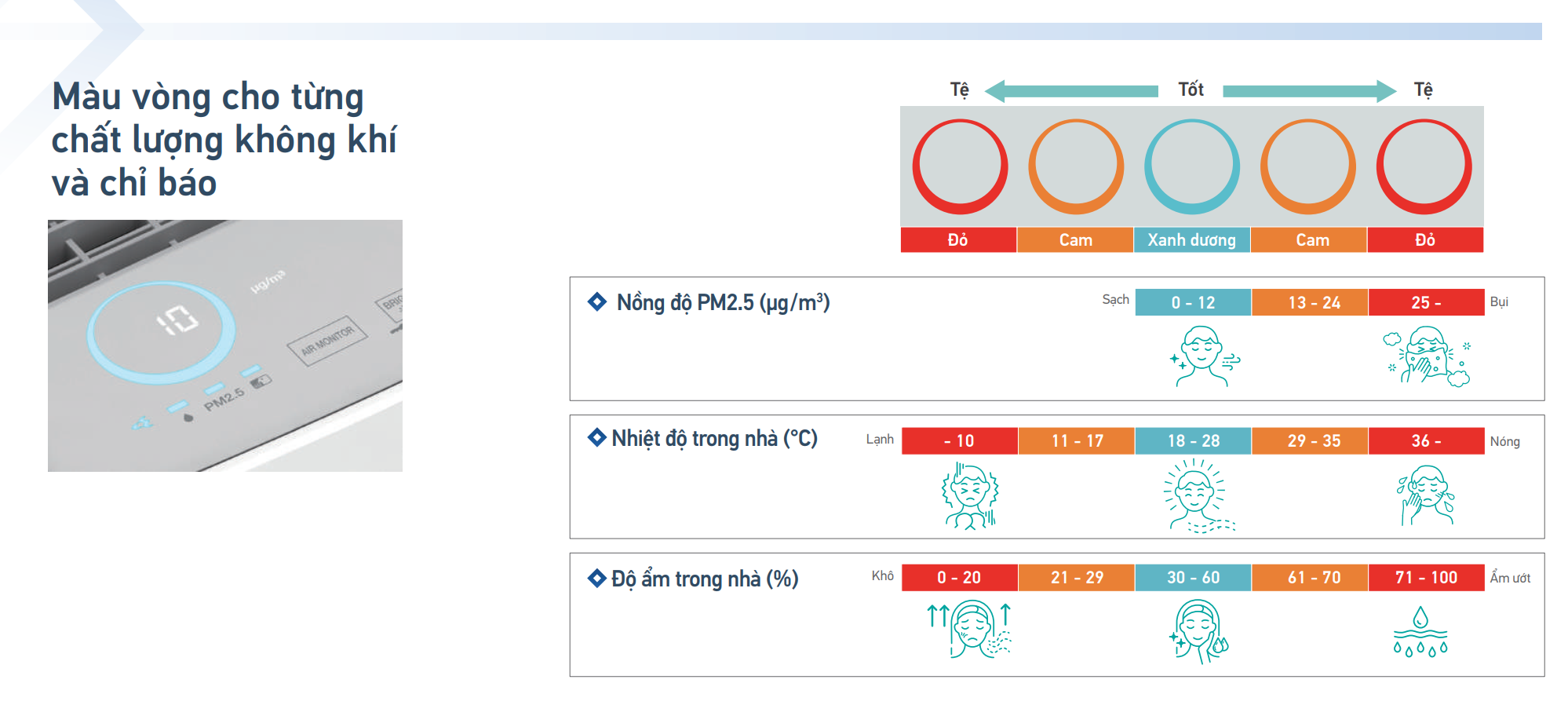The width and height of the screenshot is (1568, 705).
Task: Click the air purifier display photo
Action: point(225,345)
